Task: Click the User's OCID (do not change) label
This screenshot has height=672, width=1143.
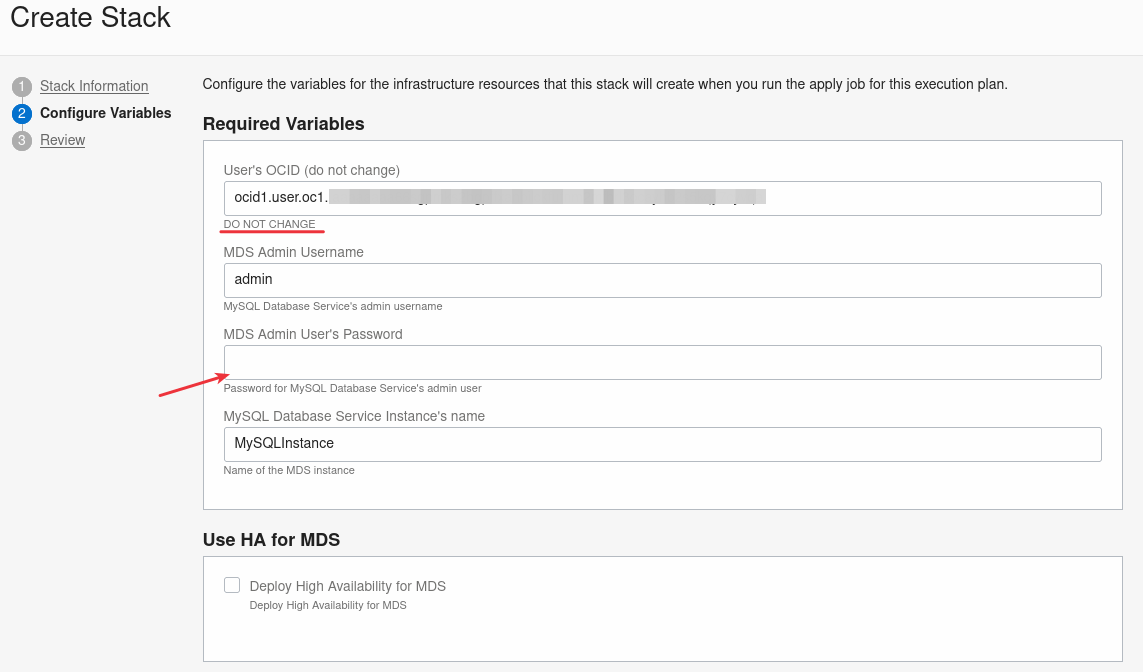Action: coord(311,170)
